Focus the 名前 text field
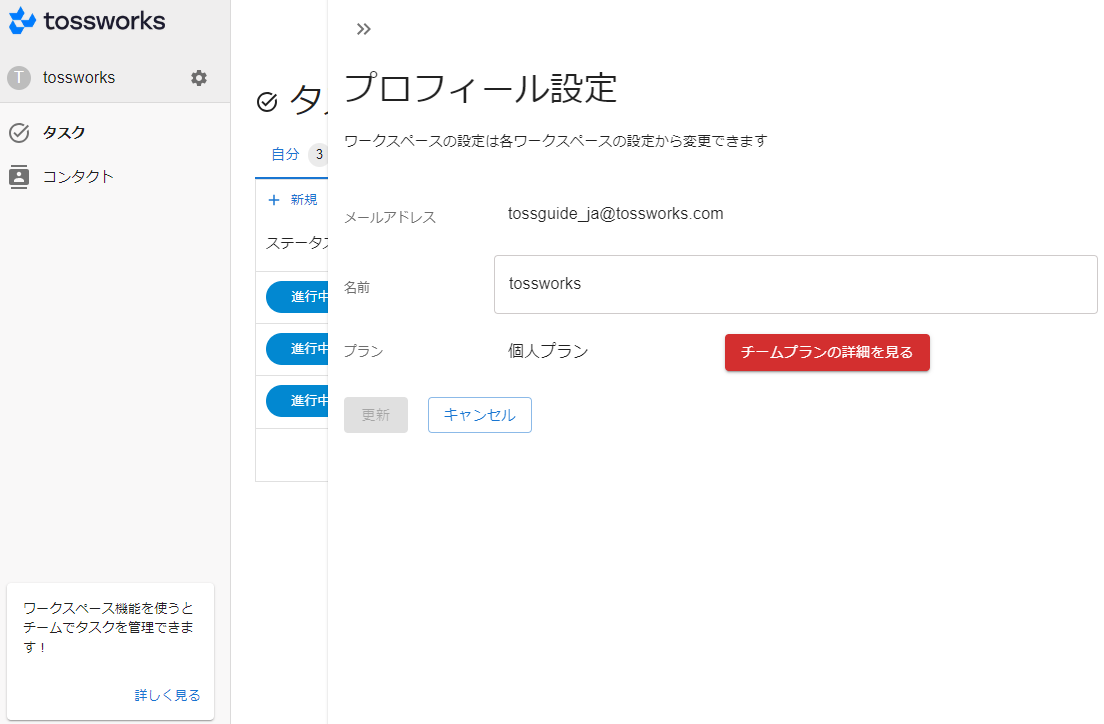1104x724 pixels. click(795, 284)
